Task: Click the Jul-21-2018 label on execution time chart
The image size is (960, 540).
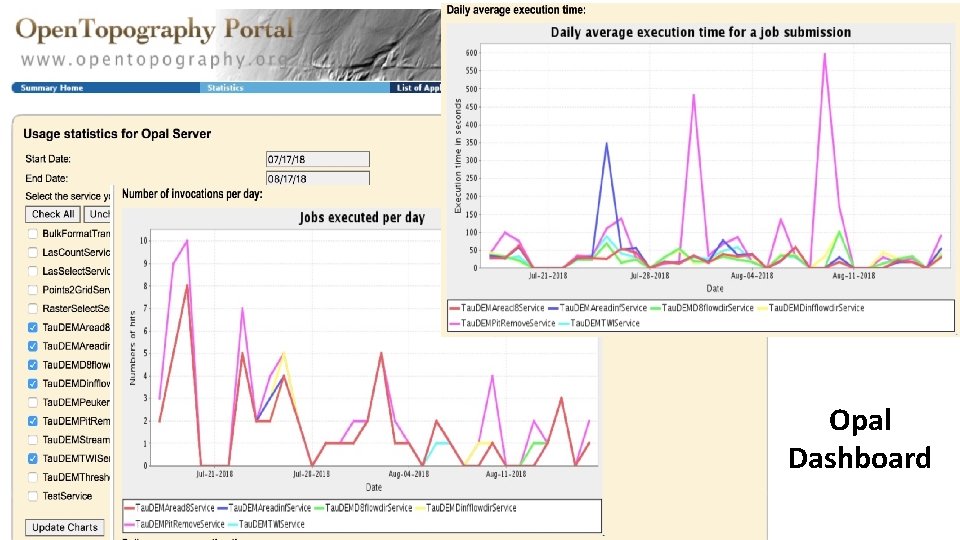Action: (548, 276)
